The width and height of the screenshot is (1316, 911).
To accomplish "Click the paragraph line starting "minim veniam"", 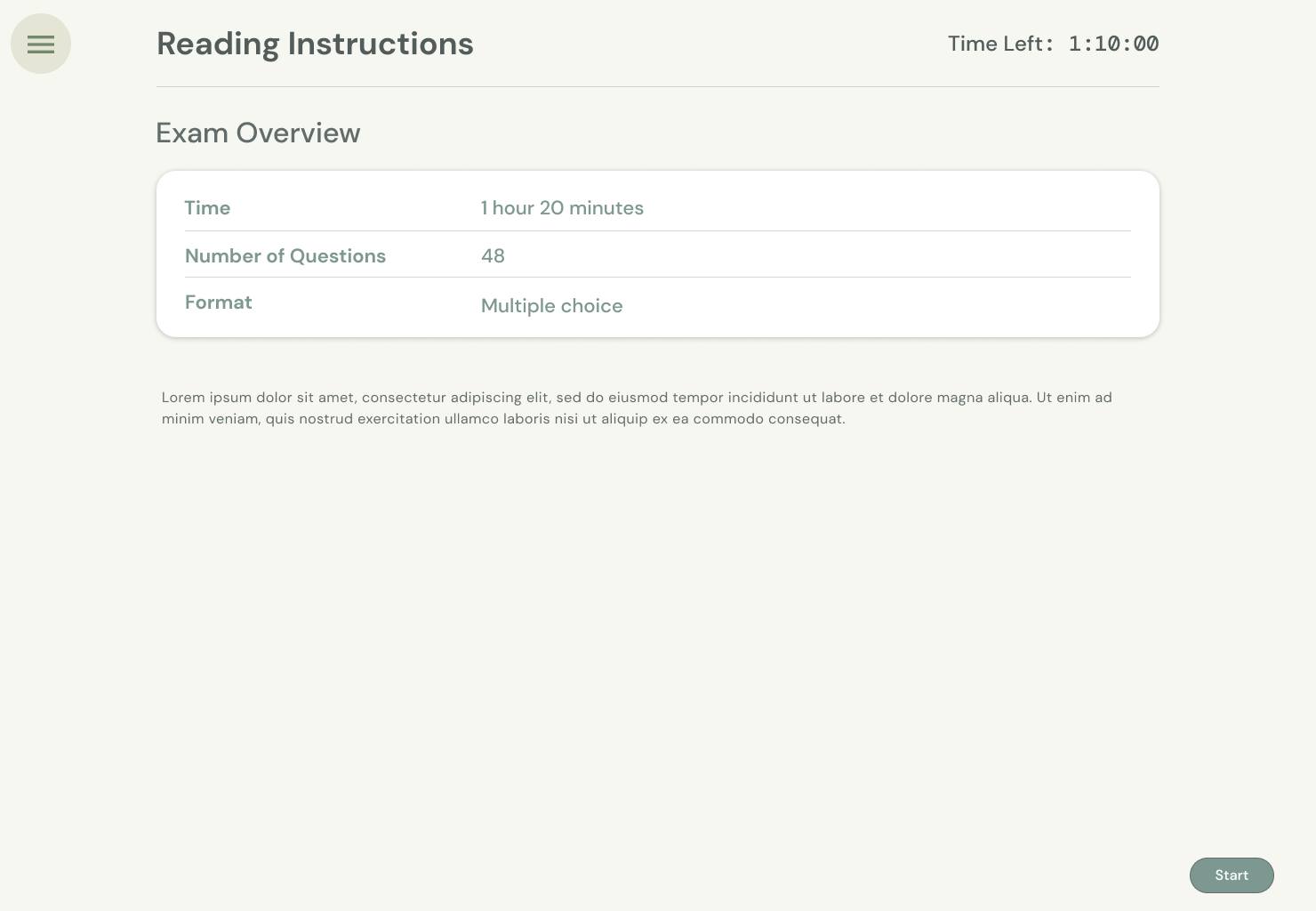I will [x=502, y=419].
